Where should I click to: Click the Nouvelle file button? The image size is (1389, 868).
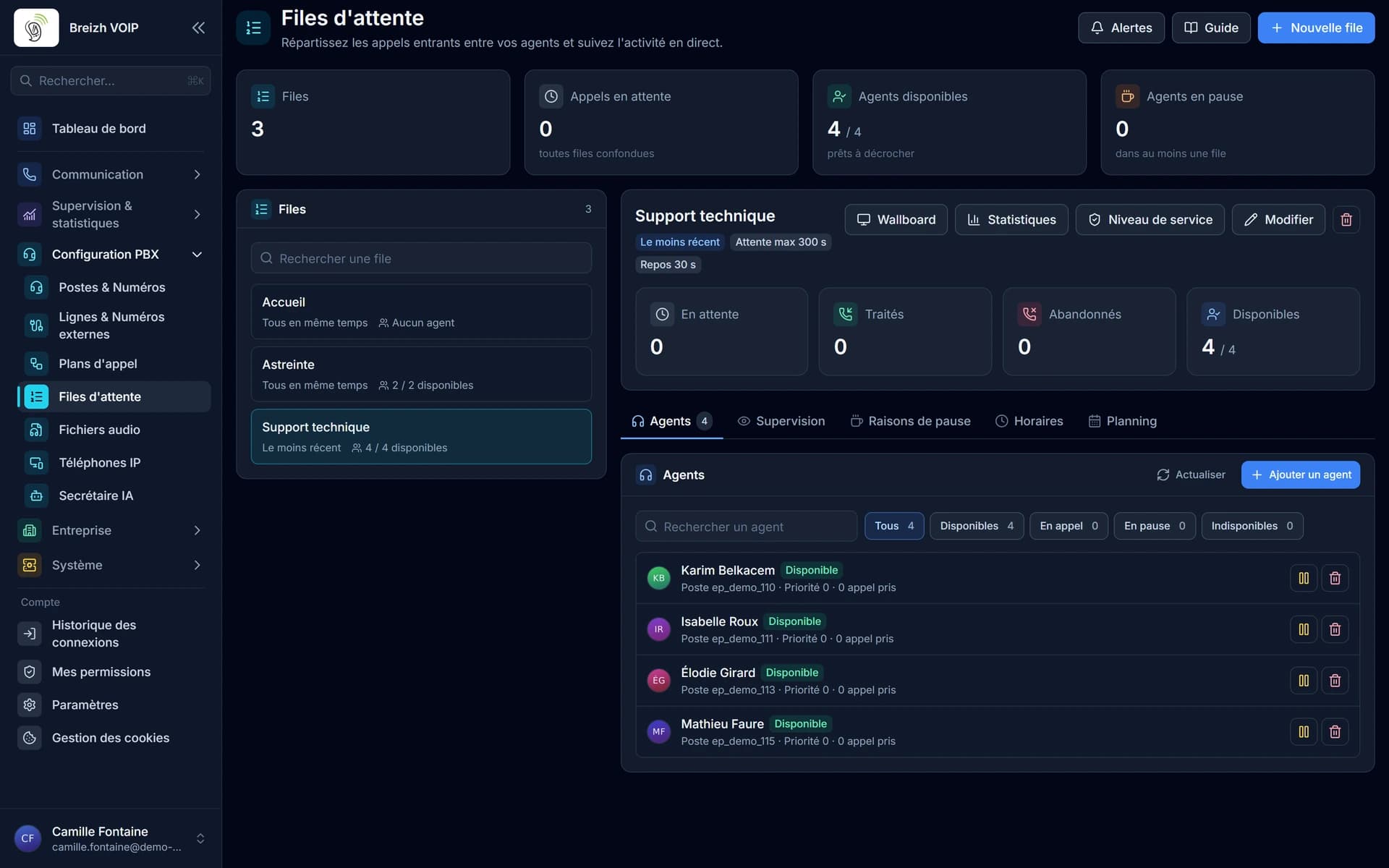1316,27
